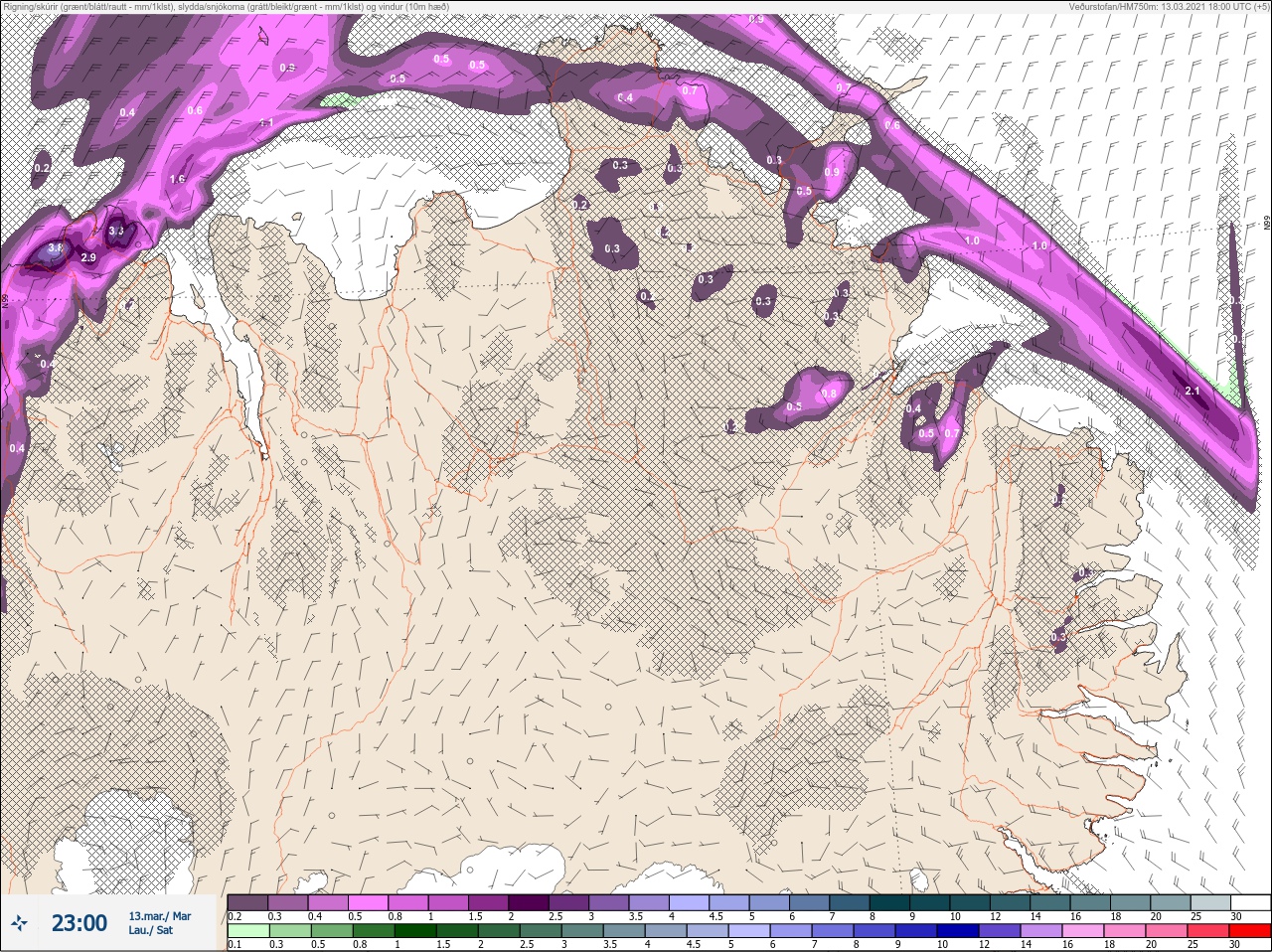Select the 23:00 forecast time label

[x=79, y=923]
